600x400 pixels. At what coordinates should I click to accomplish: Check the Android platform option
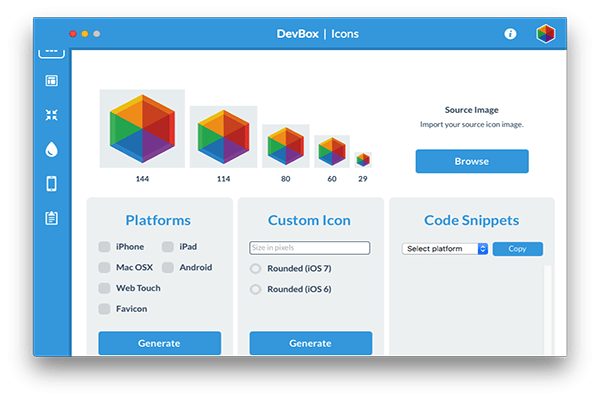[168, 268]
